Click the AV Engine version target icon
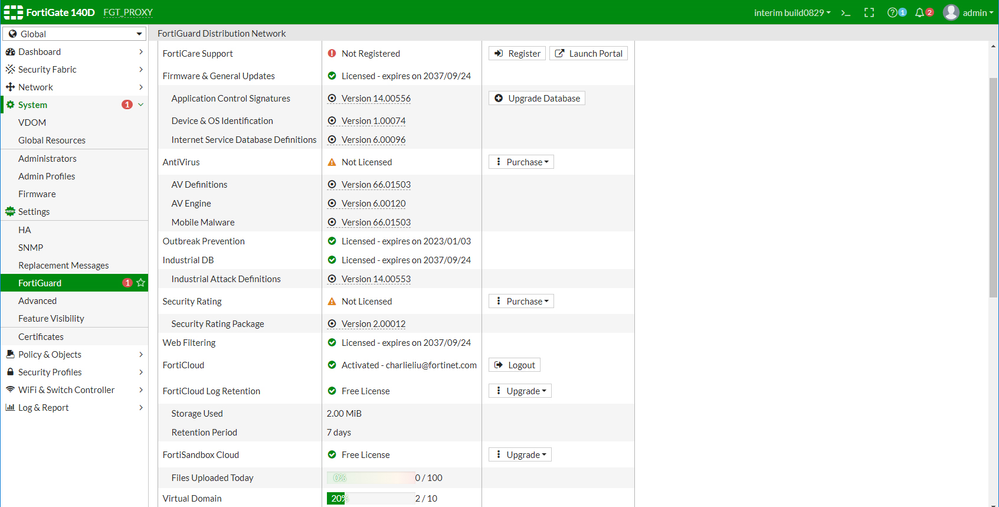The width and height of the screenshot is (999, 507). click(332, 204)
